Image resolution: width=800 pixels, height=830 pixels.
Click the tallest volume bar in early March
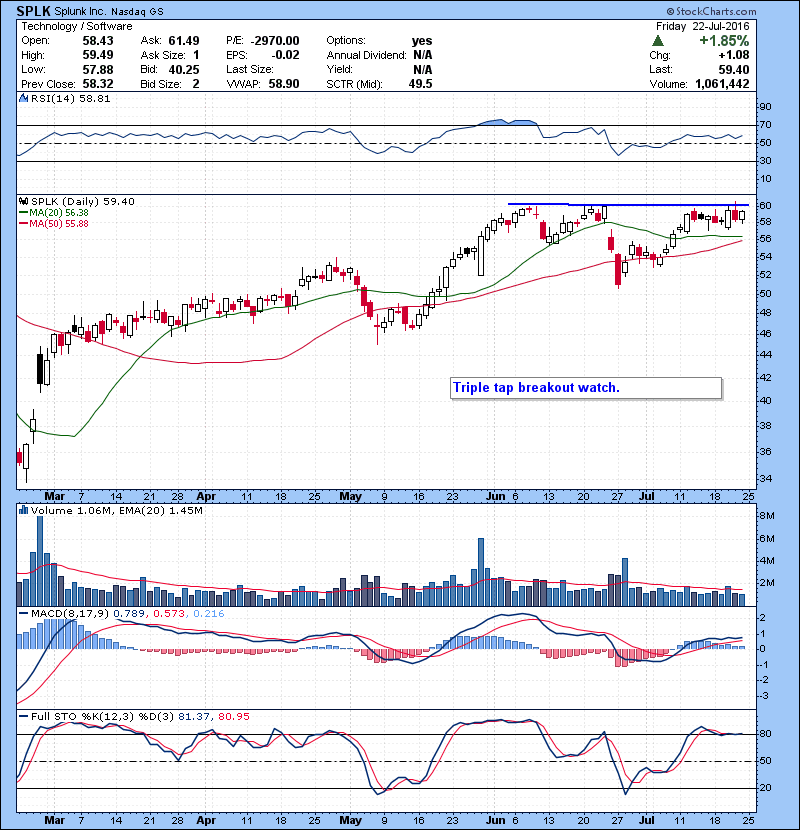40,561
